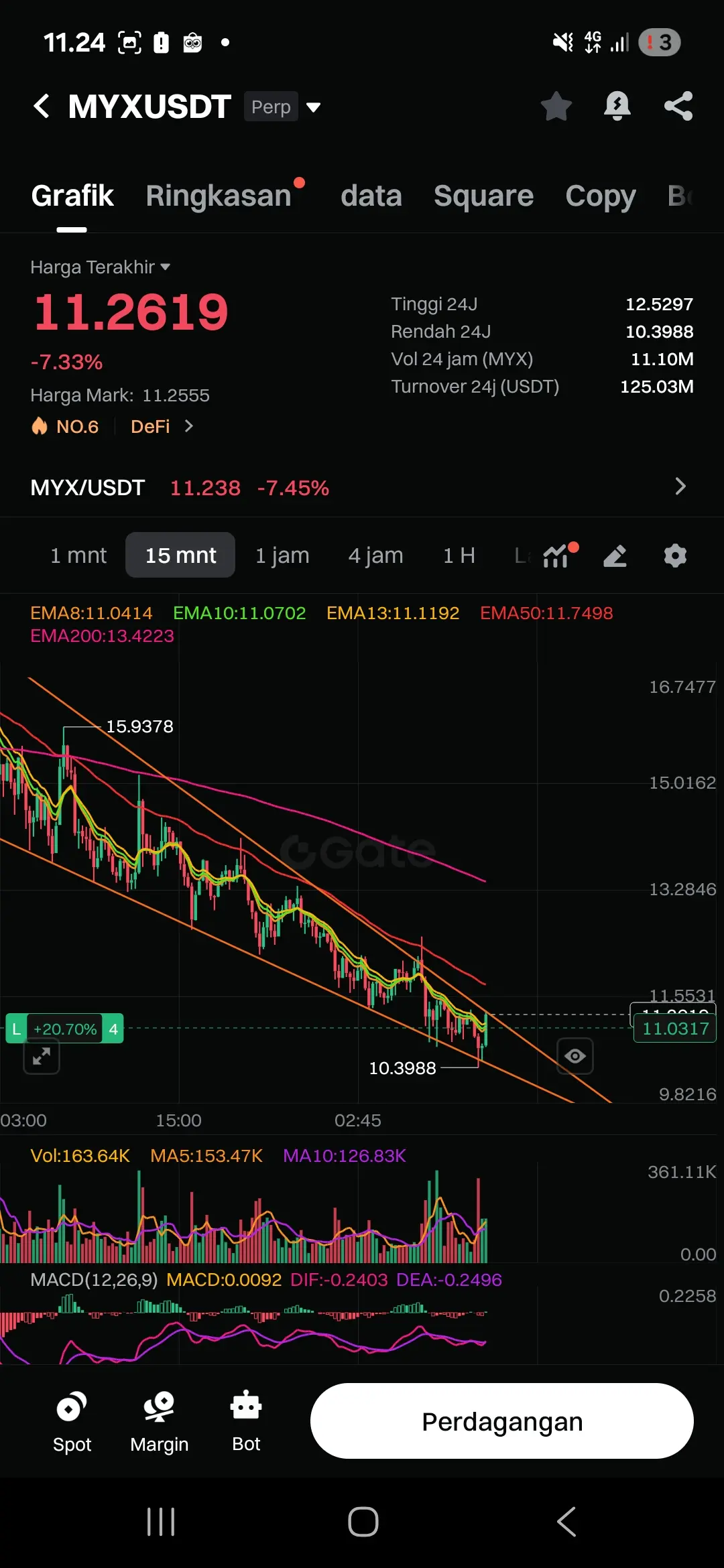Tap the MACD(12,26,9) indicator title
The image size is (724, 1568).
coord(94,1280)
